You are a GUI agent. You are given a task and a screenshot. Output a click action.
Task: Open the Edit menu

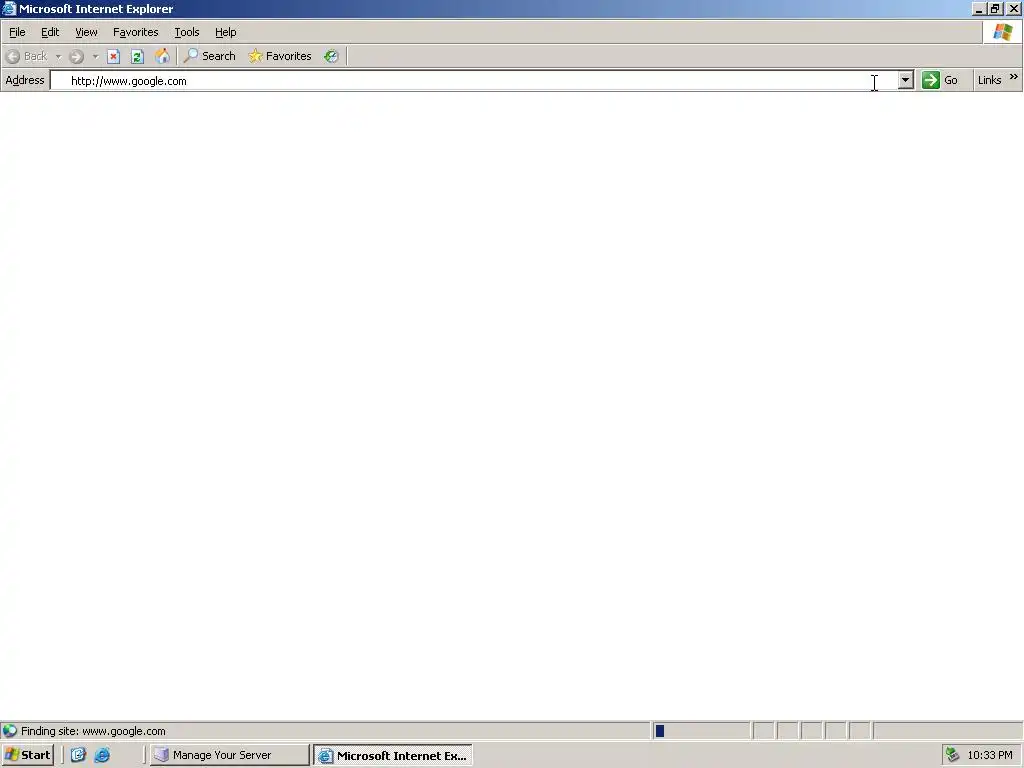(x=50, y=32)
